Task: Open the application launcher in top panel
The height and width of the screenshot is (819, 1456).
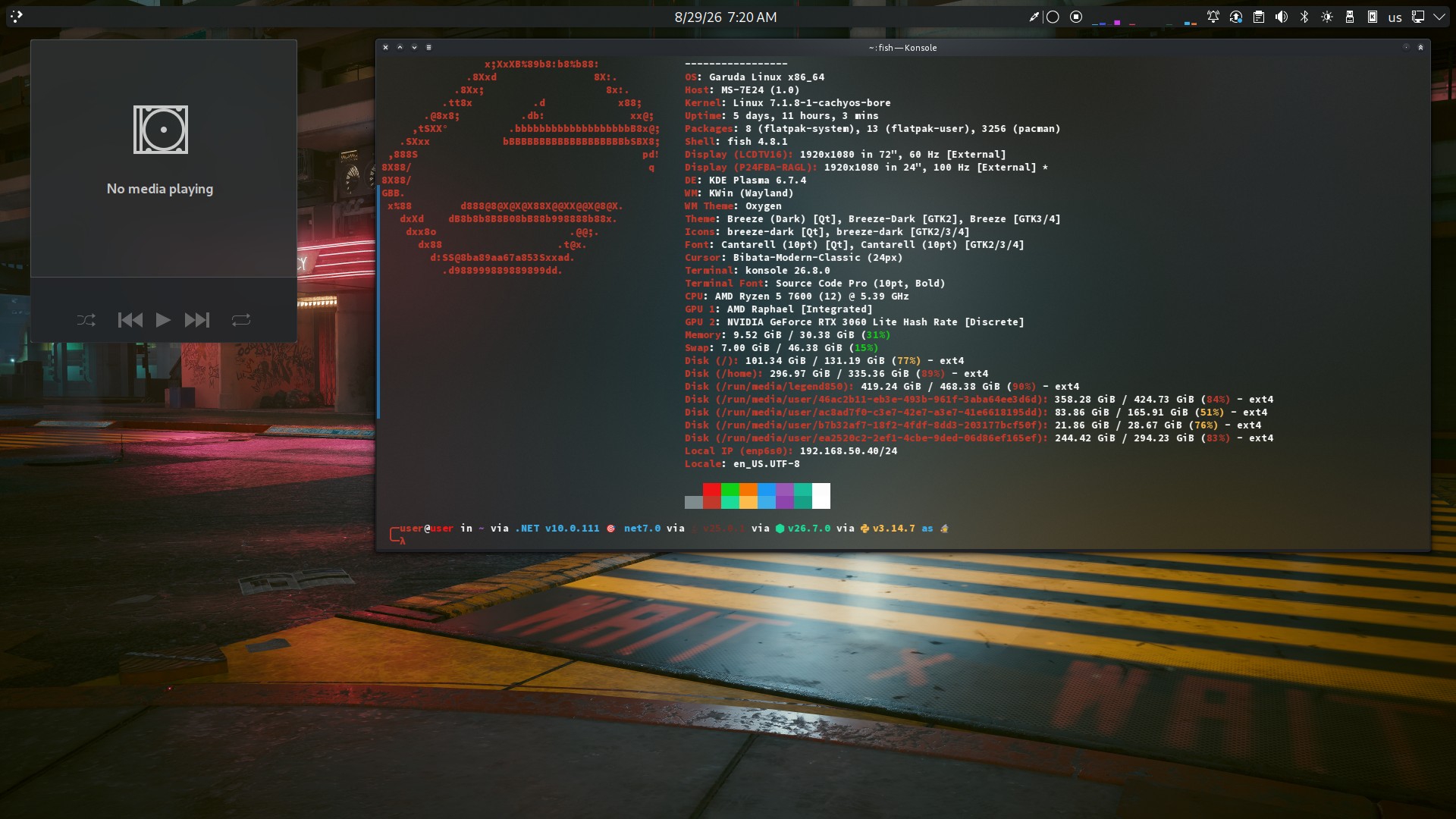Action: coord(17,16)
